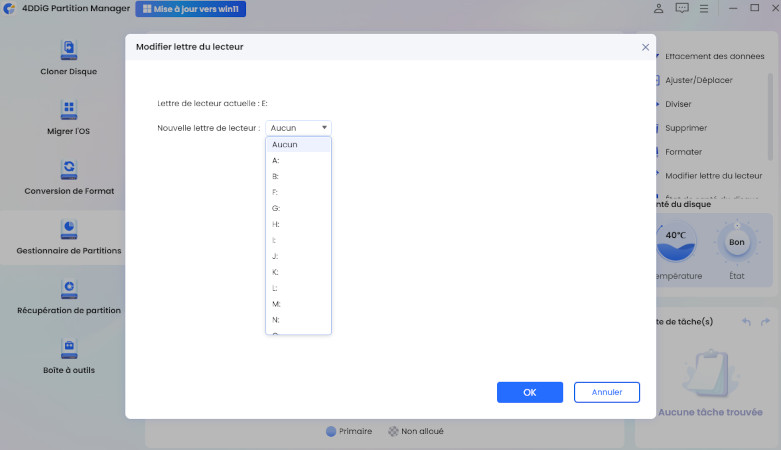The height and width of the screenshot is (450, 781).
Task: Click Formater in right panel
Action: pos(683,152)
